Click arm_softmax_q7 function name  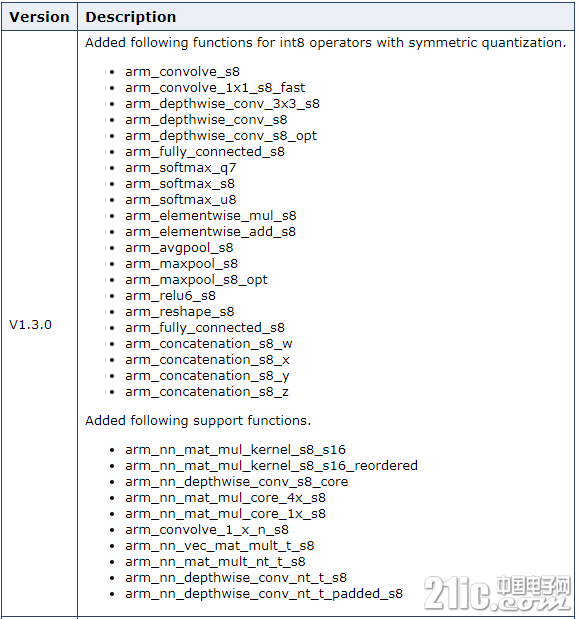point(180,168)
